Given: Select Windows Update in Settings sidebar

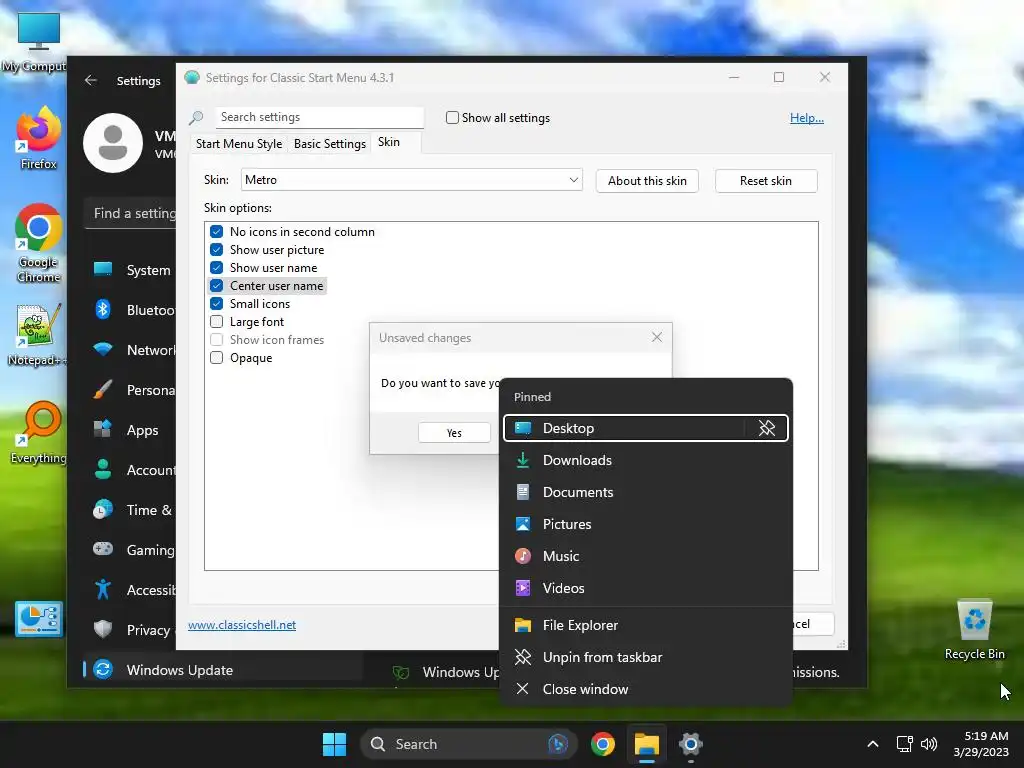Looking at the screenshot, I should click(222, 670).
